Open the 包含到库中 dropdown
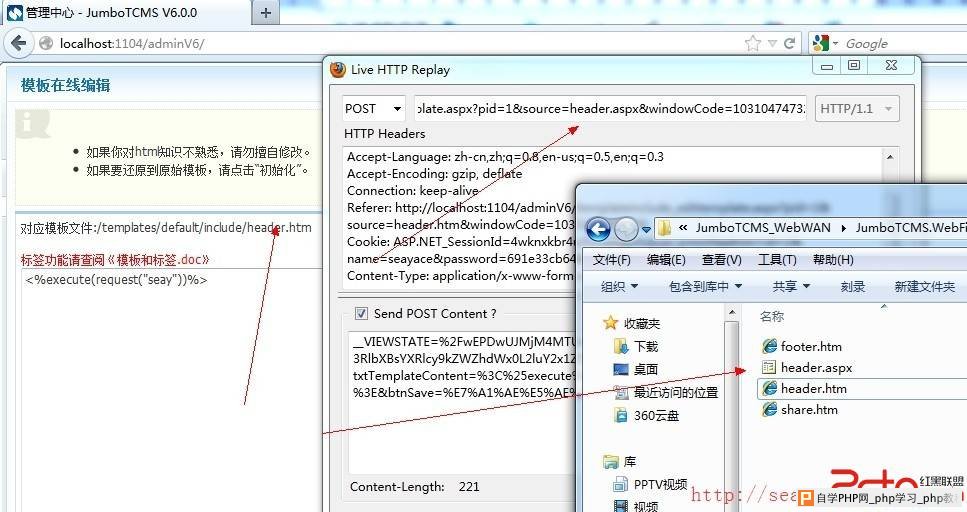This screenshot has height=512, width=967. click(706, 286)
